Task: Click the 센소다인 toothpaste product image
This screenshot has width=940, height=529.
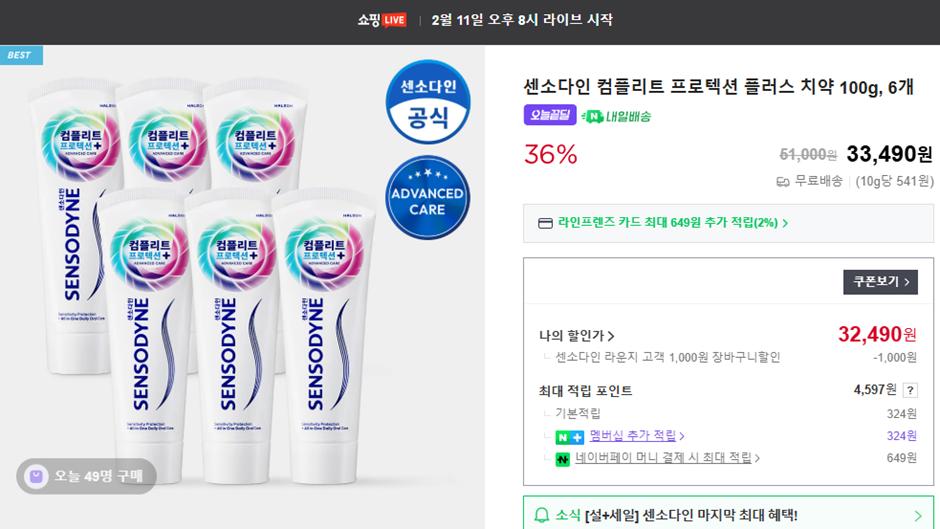Action: 204,282
